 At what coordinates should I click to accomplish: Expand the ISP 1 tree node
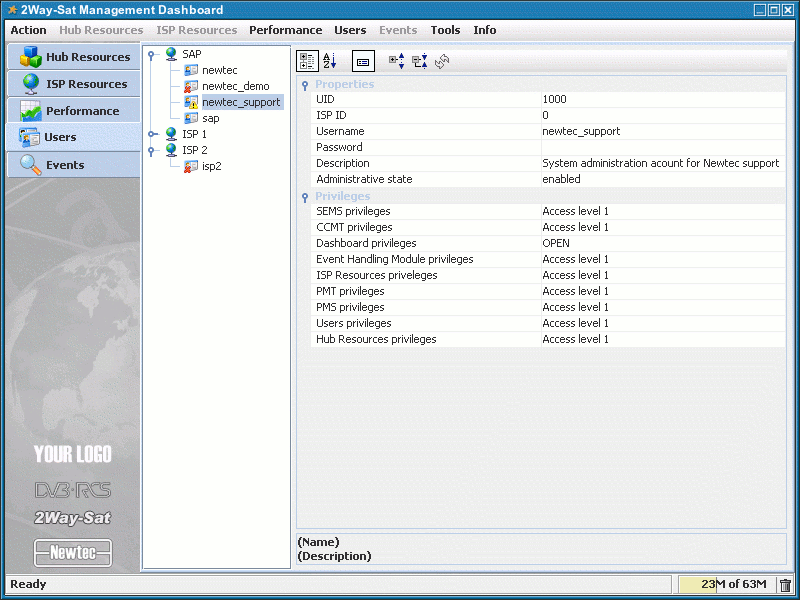pos(152,134)
